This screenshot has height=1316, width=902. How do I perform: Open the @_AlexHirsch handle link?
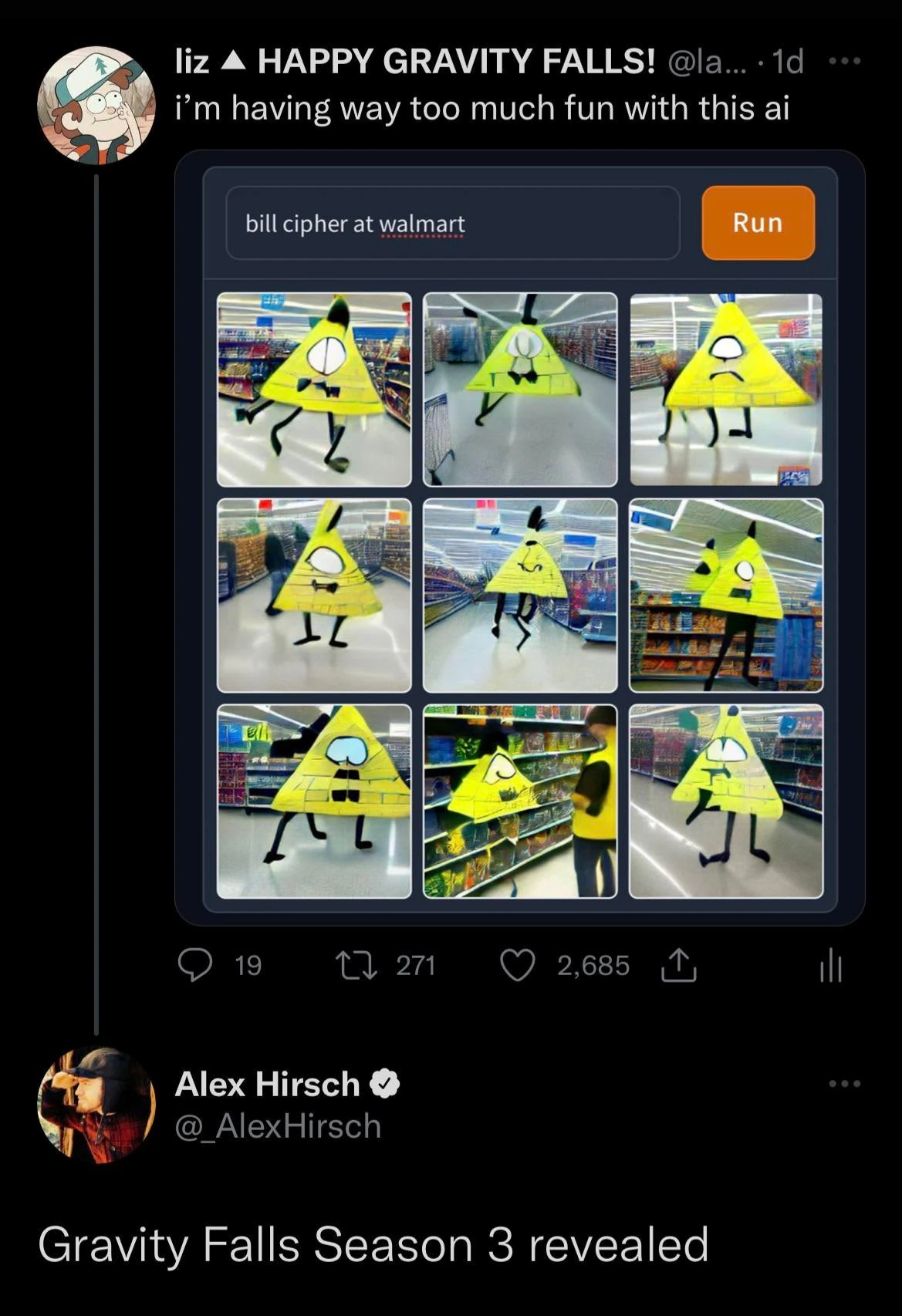(x=279, y=1126)
